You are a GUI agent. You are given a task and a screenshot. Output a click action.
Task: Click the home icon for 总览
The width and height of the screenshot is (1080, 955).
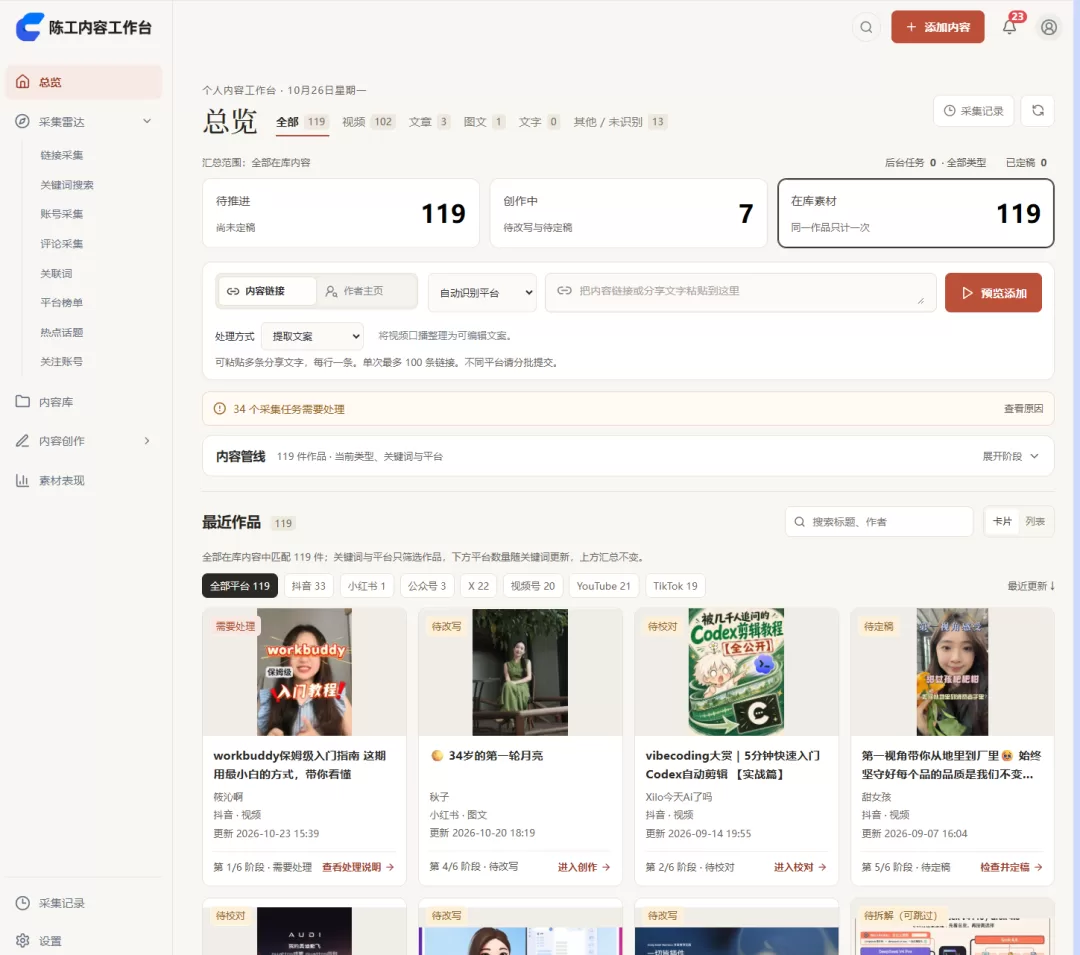click(23, 82)
